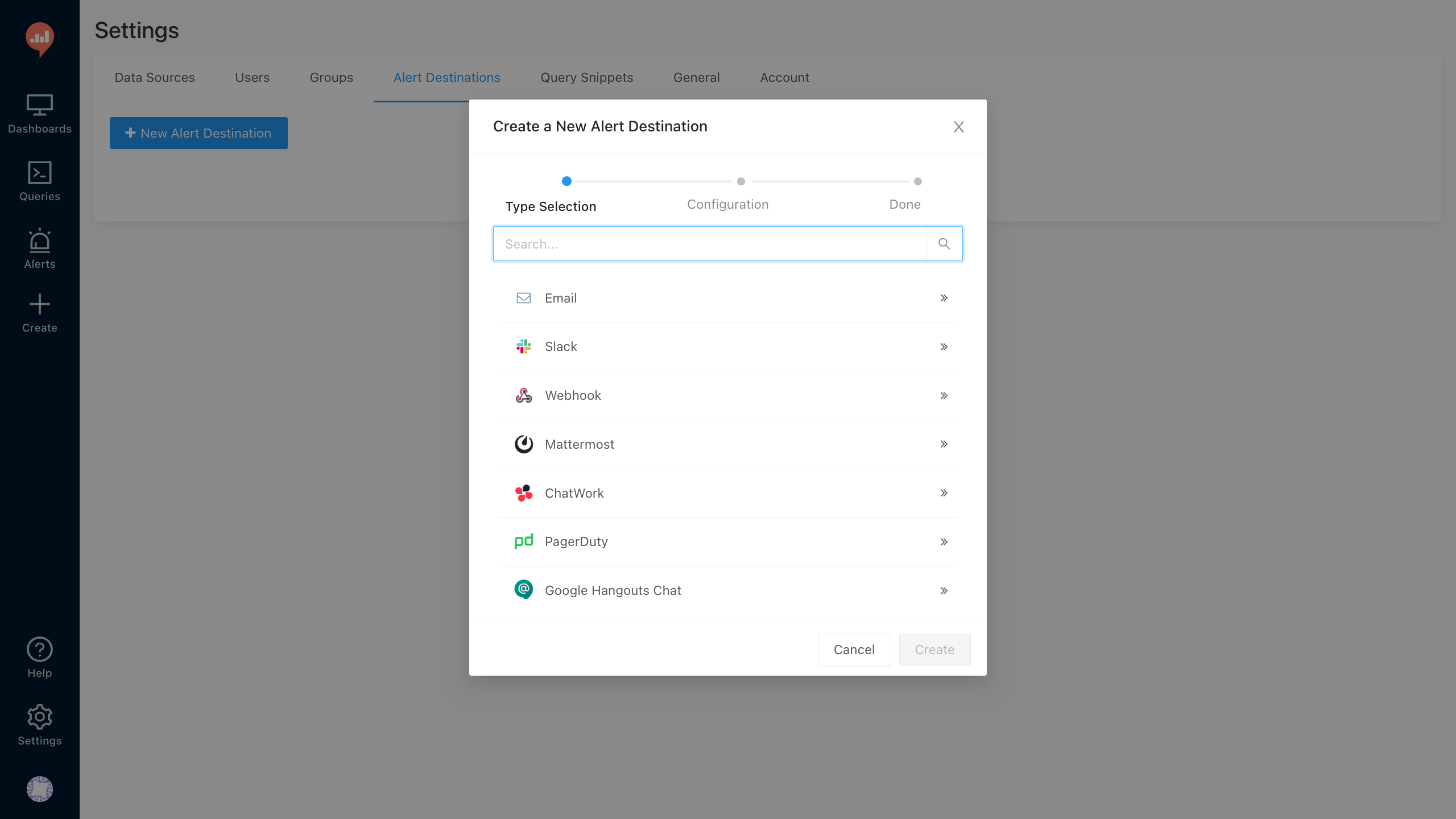Click the New Alert Destination button
Screen dimensions: 1456x819
tap(198, 133)
